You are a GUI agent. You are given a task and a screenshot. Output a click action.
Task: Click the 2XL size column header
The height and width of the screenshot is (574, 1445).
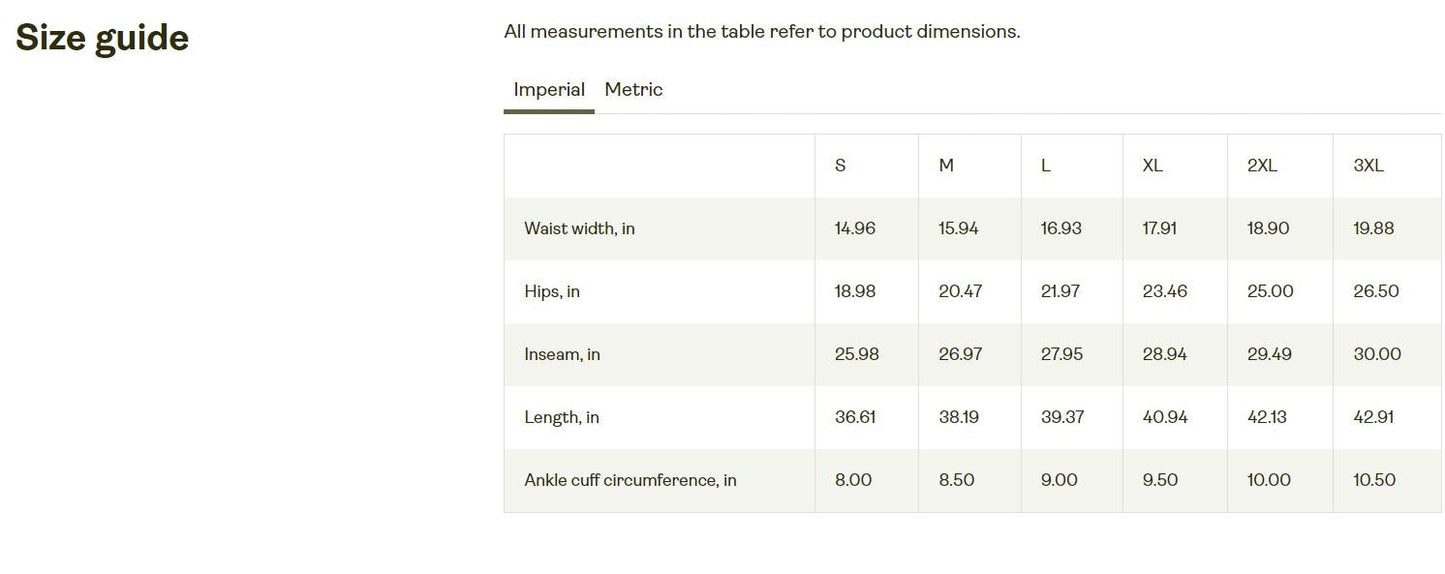coord(1262,166)
